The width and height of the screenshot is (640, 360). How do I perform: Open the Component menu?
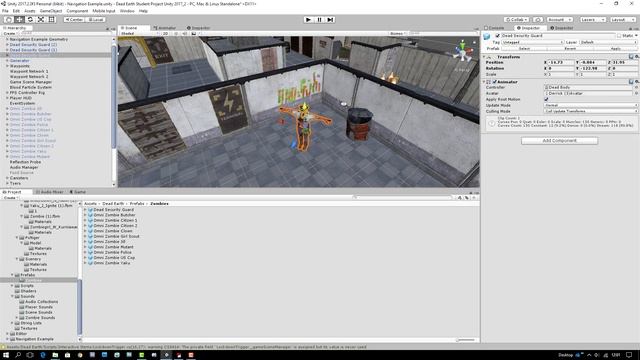pyautogui.click(x=77, y=11)
